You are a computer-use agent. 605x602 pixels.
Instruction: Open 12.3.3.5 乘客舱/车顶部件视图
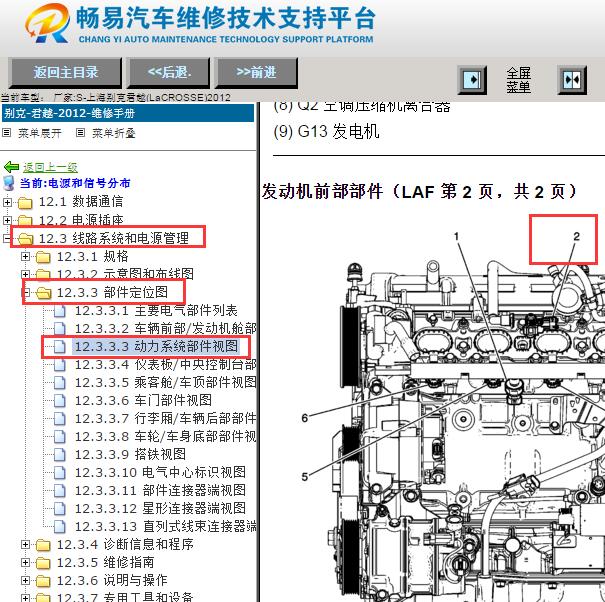pos(166,382)
